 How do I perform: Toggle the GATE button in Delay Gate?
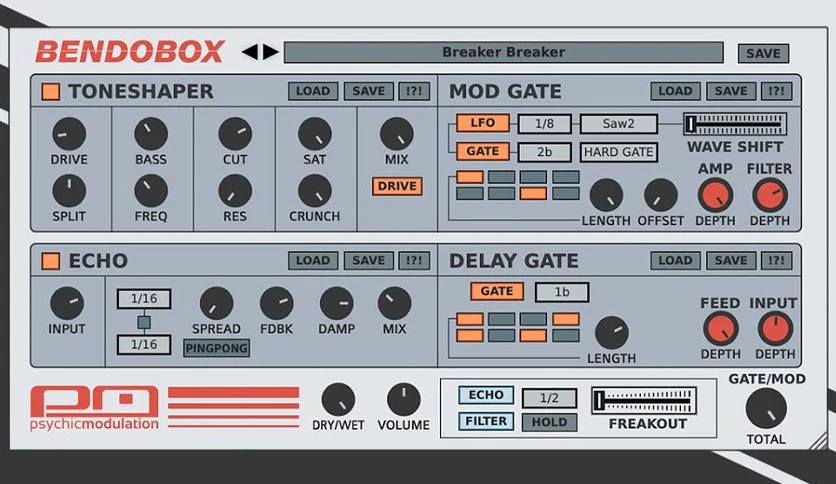pyautogui.click(x=497, y=291)
